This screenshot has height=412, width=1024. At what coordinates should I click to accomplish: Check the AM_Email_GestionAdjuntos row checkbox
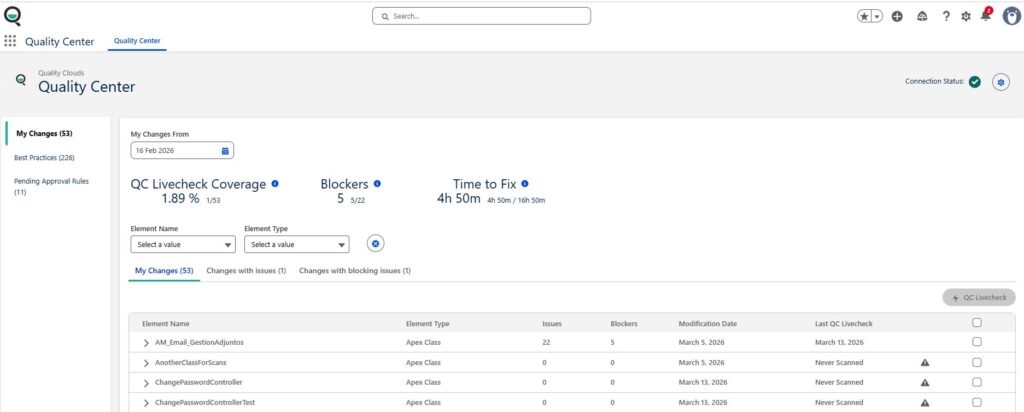977,342
